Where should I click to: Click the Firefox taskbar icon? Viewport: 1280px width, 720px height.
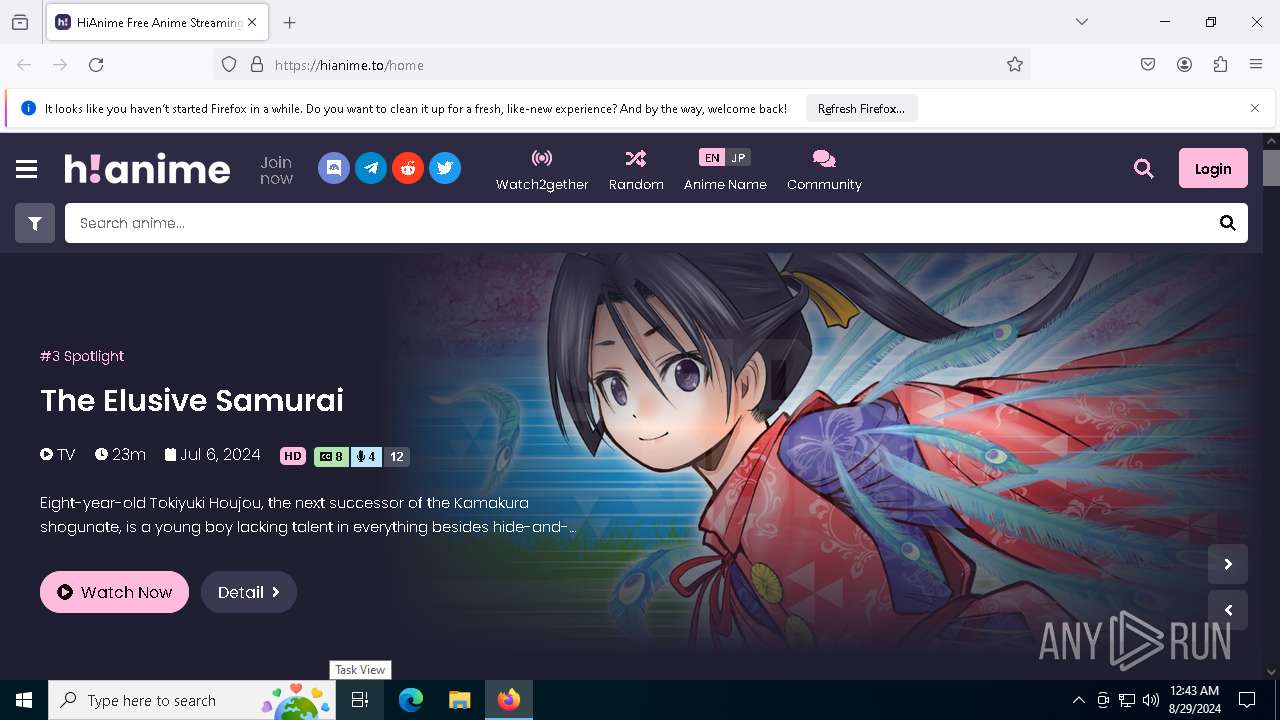pyautogui.click(x=509, y=700)
